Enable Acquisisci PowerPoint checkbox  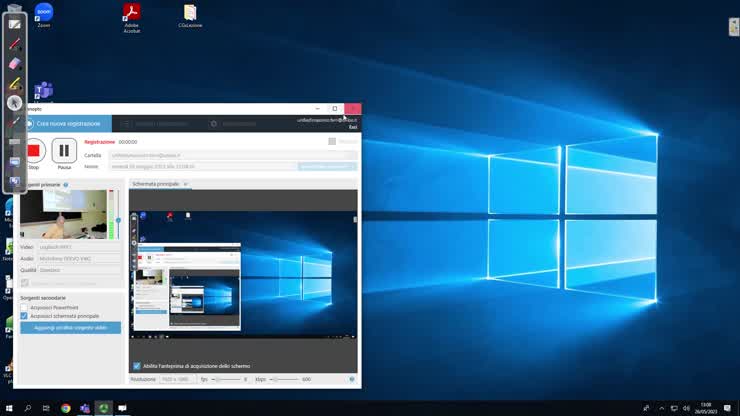click(x=24, y=307)
